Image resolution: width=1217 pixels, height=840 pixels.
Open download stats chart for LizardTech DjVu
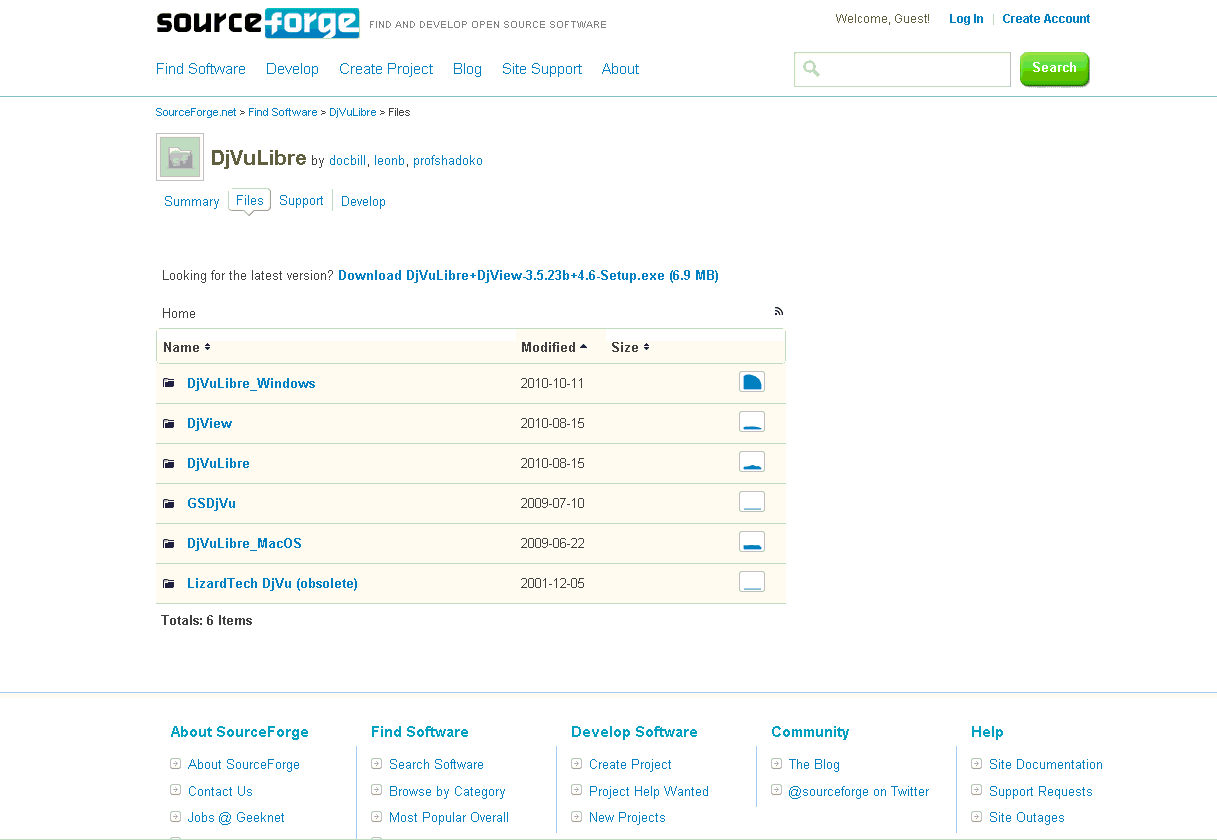tap(752, 581)
